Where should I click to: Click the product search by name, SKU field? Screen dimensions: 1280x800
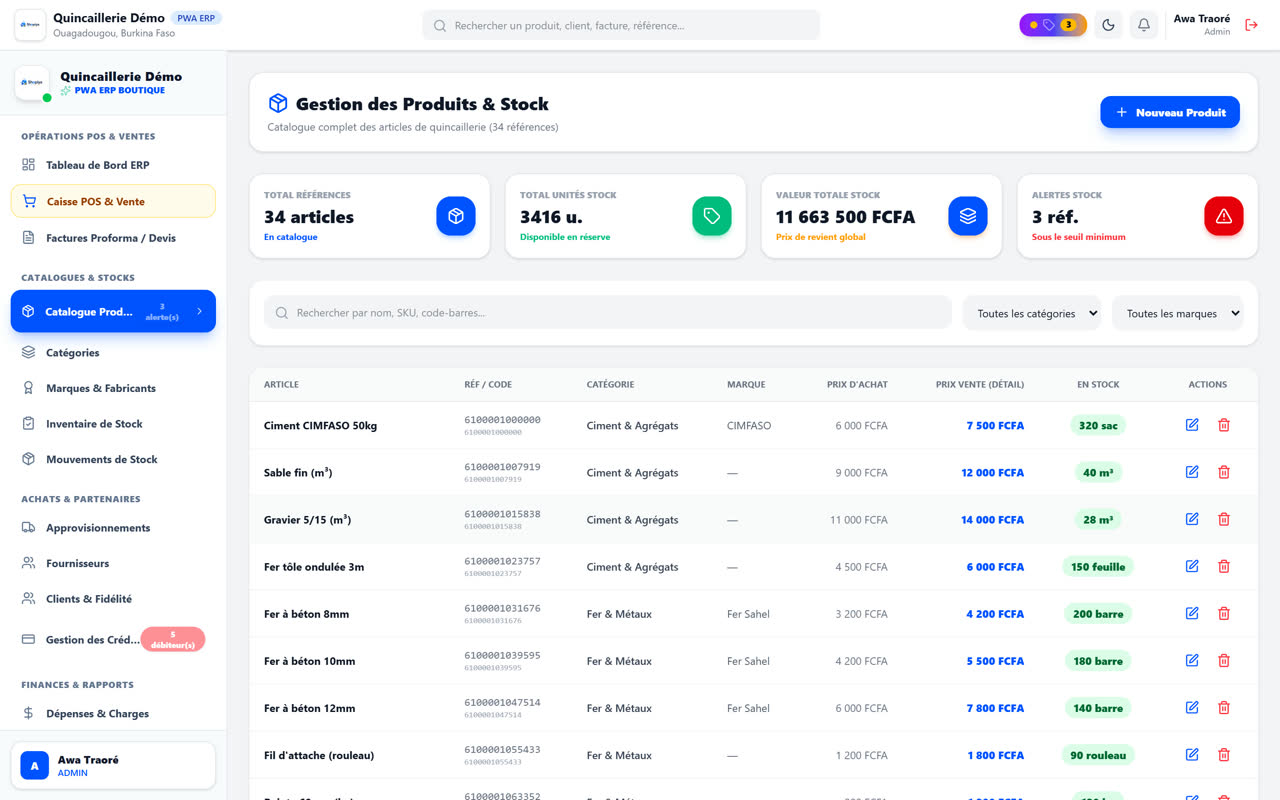pos(608,313)
